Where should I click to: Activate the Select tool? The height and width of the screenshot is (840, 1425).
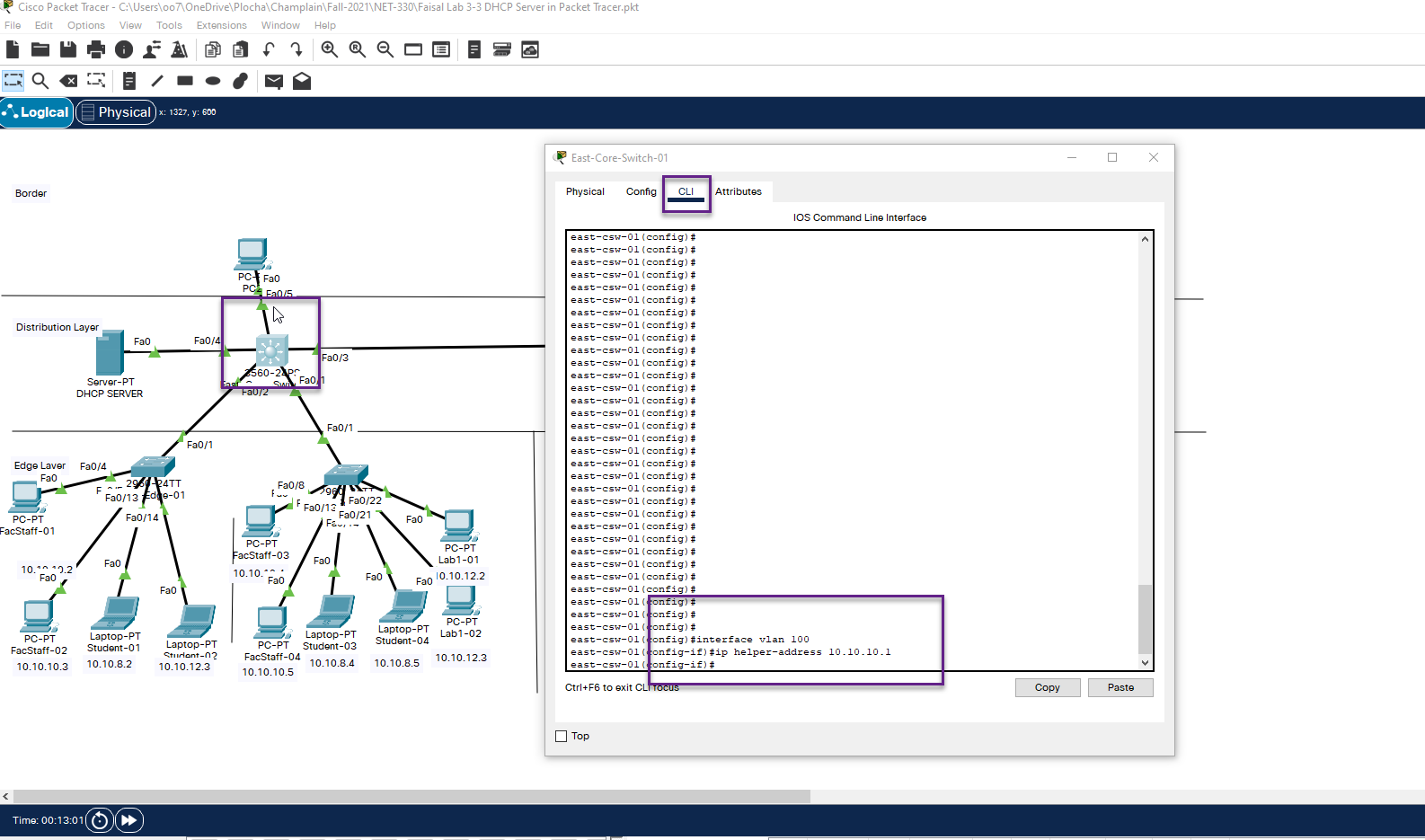[13, 81]
